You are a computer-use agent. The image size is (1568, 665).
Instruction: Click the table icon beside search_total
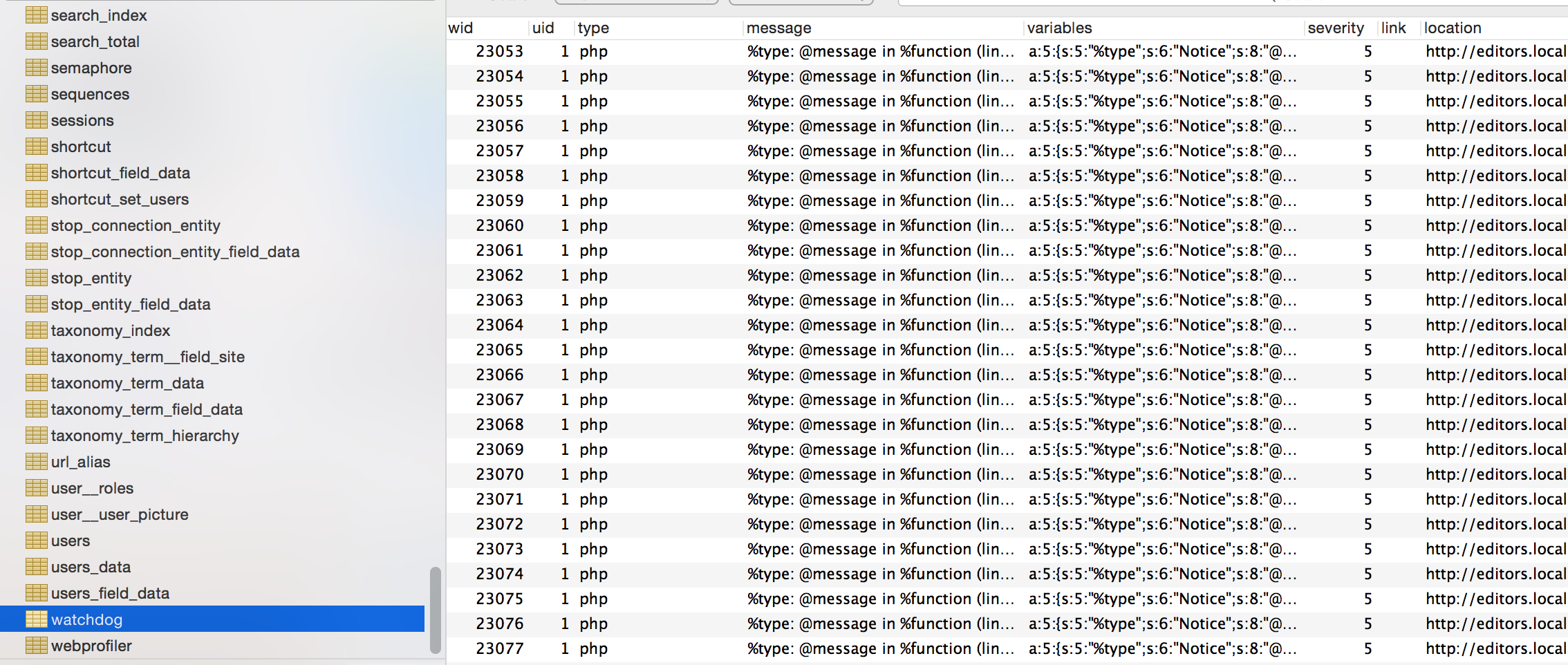37,41
